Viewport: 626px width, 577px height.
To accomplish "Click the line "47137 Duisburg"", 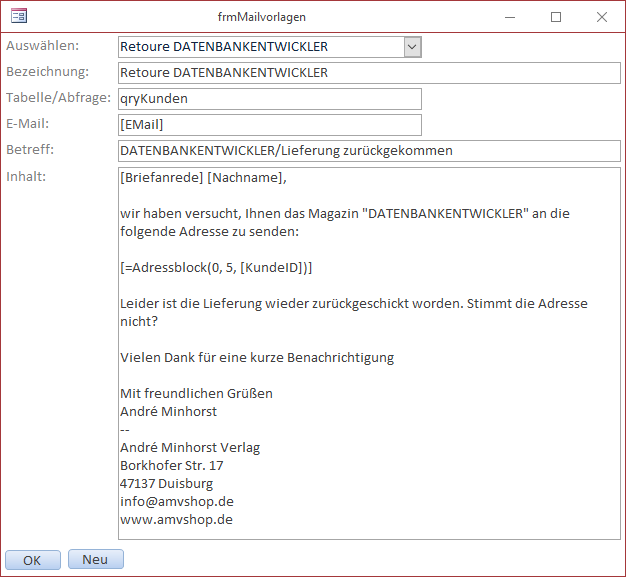I will point(166,484).
